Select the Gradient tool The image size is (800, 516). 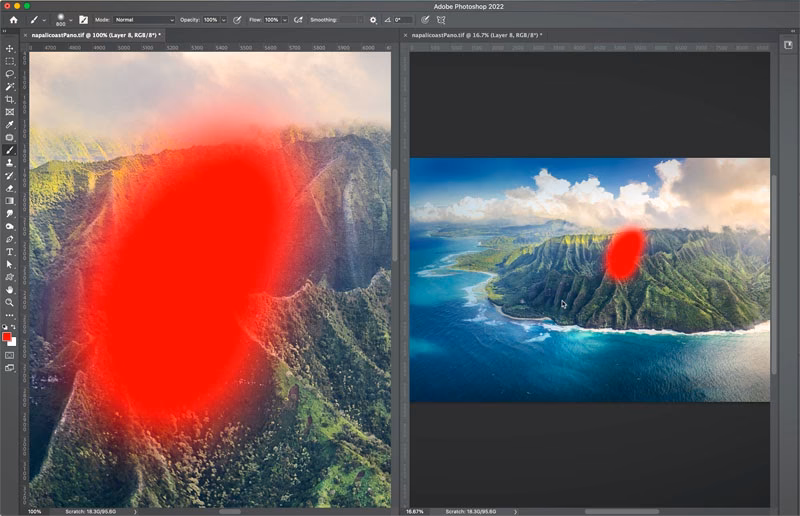[9, 201]
